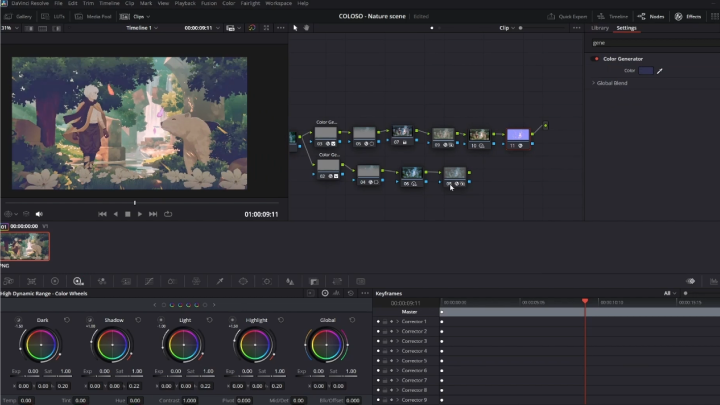This screenshot has width=720, height=405.
Task: Jump to last frame button
Action: (x=153, y=214)
